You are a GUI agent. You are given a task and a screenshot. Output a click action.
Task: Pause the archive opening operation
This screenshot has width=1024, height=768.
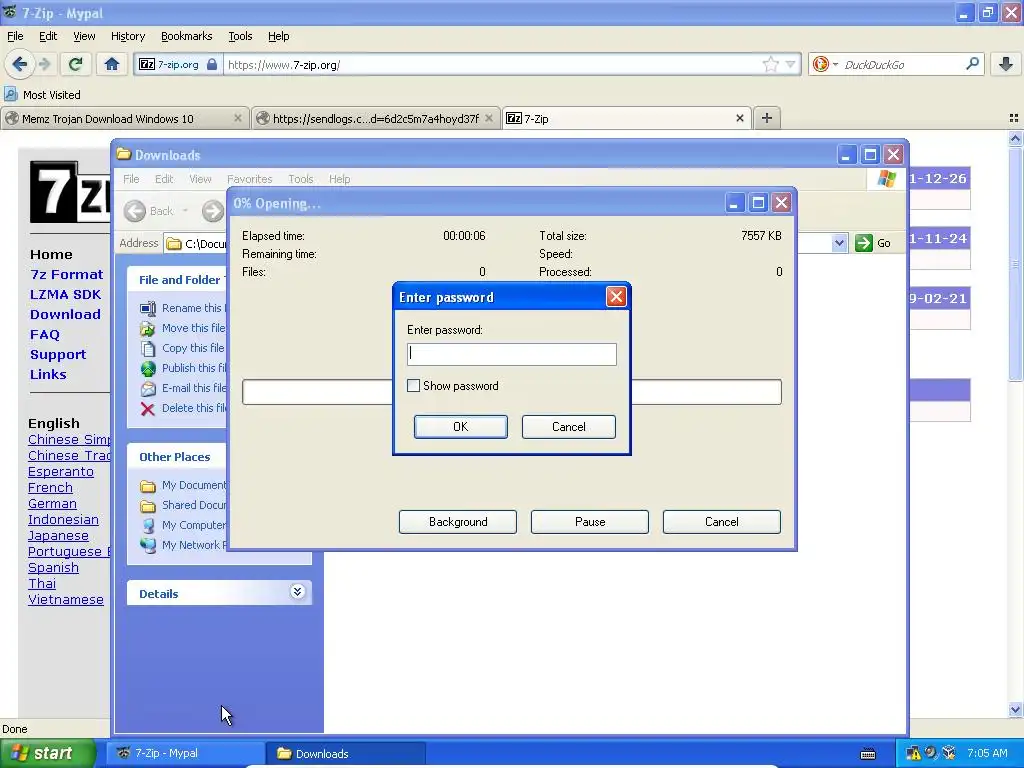(590, 522)
